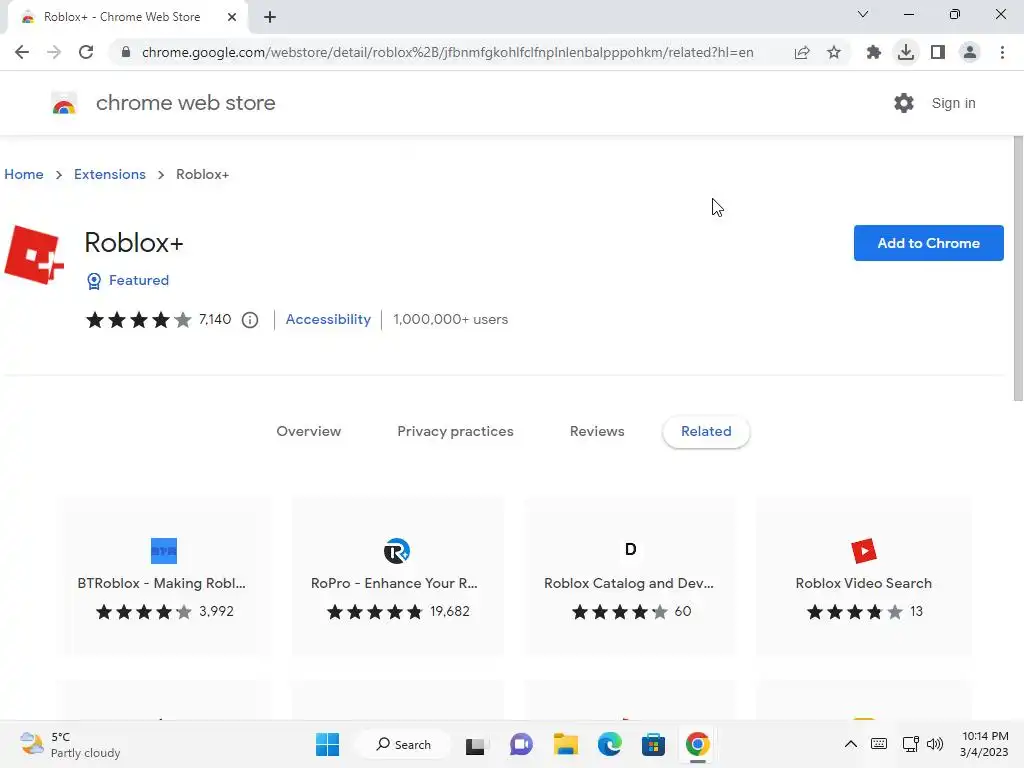1024x768 pixels.
Task: Open the weather widget on taskbar
Action: [69, 744]
